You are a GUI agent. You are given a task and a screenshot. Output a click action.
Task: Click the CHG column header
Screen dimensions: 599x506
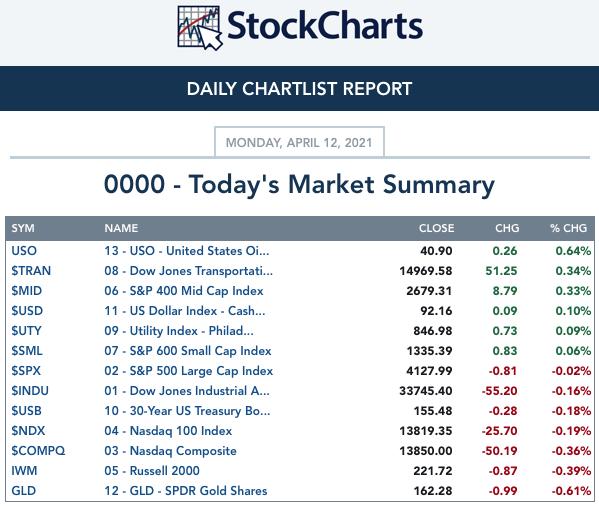(507, 228)
